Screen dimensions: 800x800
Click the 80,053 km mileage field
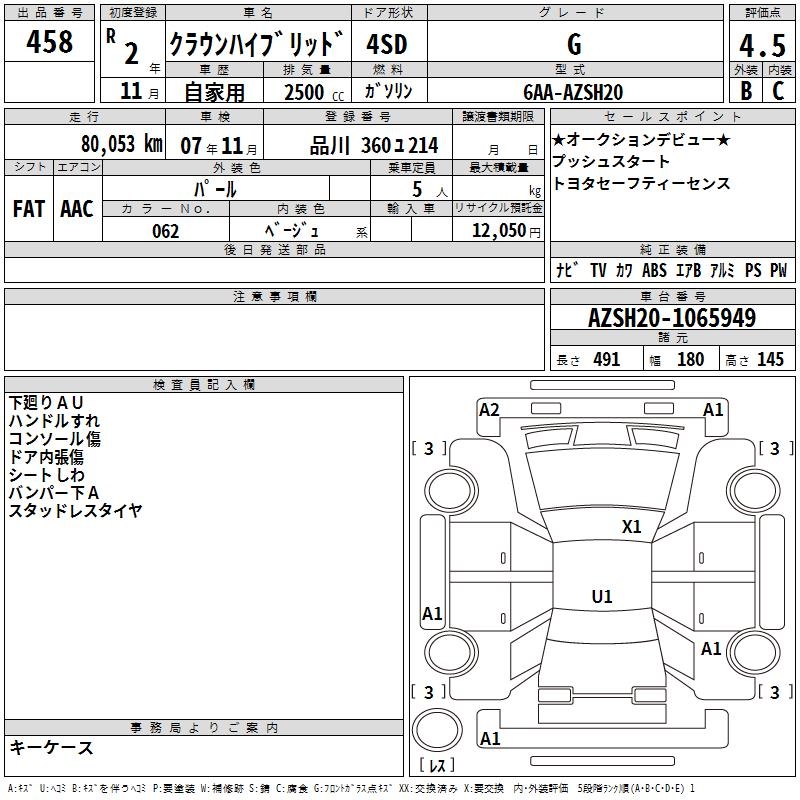121,144
